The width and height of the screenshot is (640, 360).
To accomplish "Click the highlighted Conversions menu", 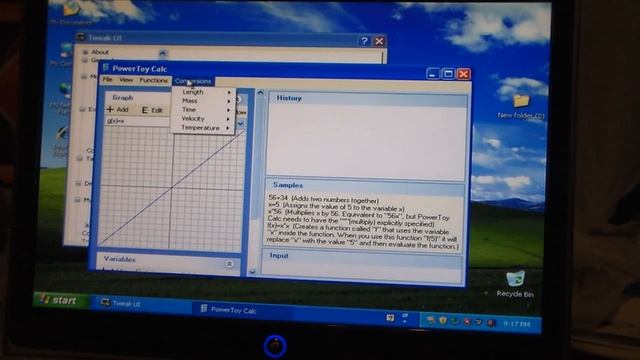I will [x=193, y=81].
